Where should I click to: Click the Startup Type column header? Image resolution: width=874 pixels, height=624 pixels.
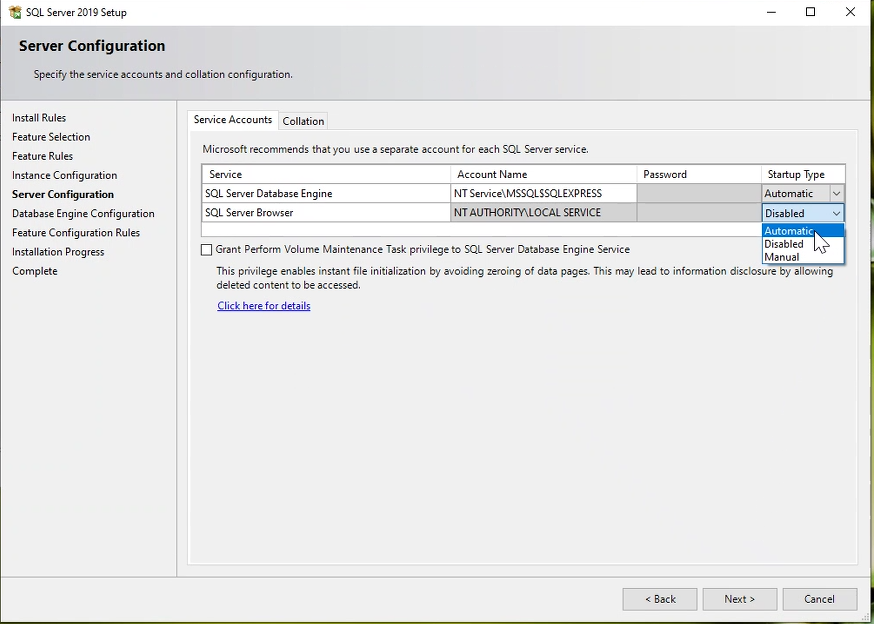tap(803, 175)
